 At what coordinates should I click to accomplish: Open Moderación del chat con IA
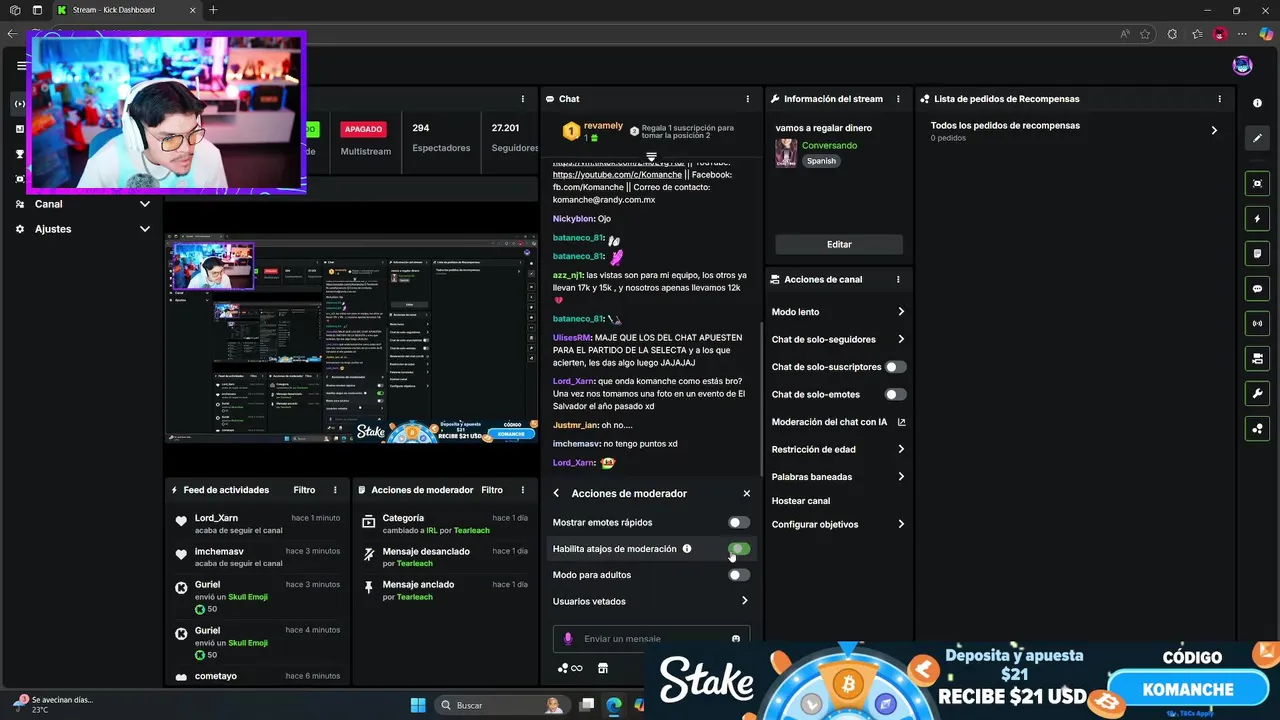click(x=838, y=422)
